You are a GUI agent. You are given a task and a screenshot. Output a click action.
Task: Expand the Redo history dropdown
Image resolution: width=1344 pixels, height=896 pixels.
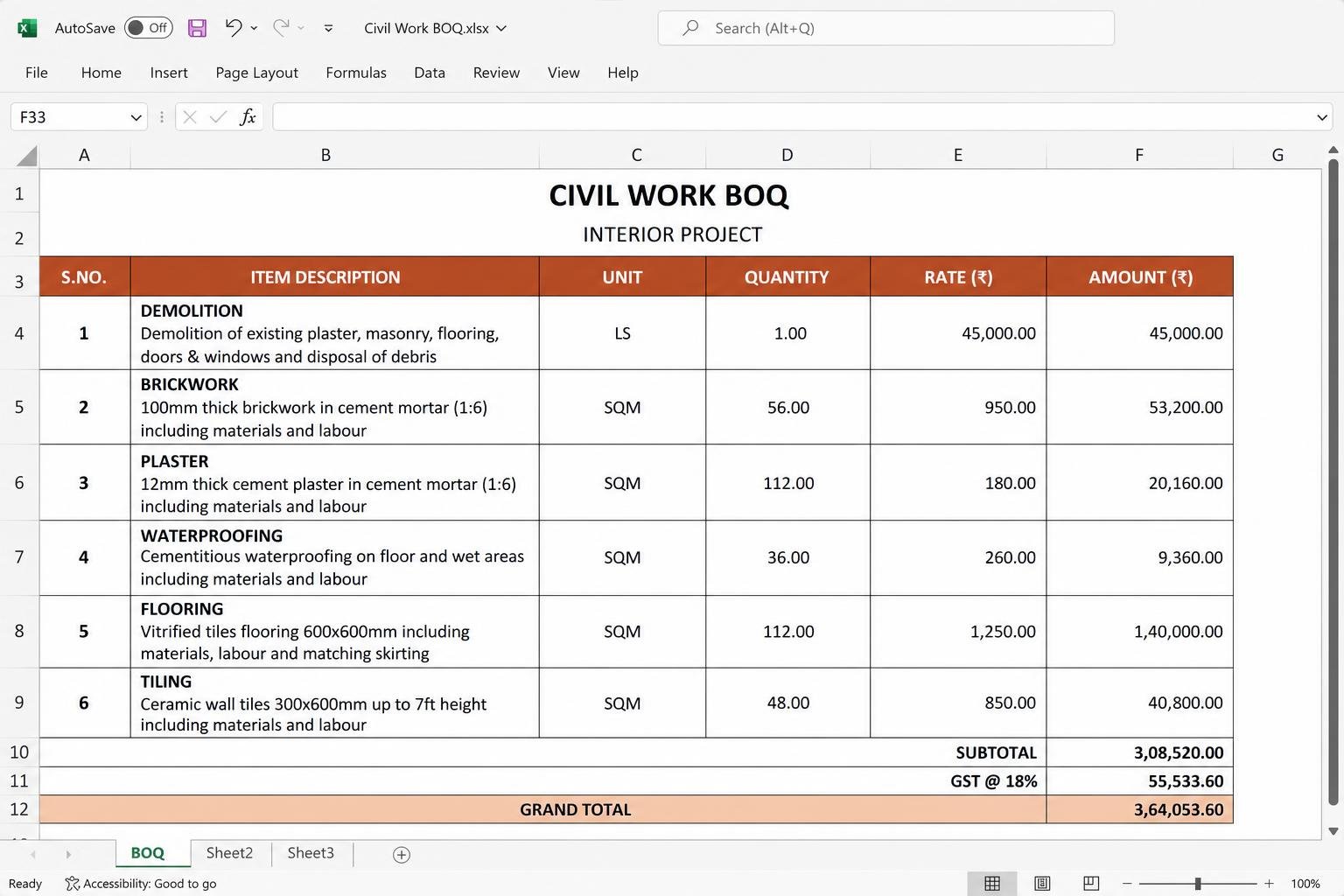(301, 28)
